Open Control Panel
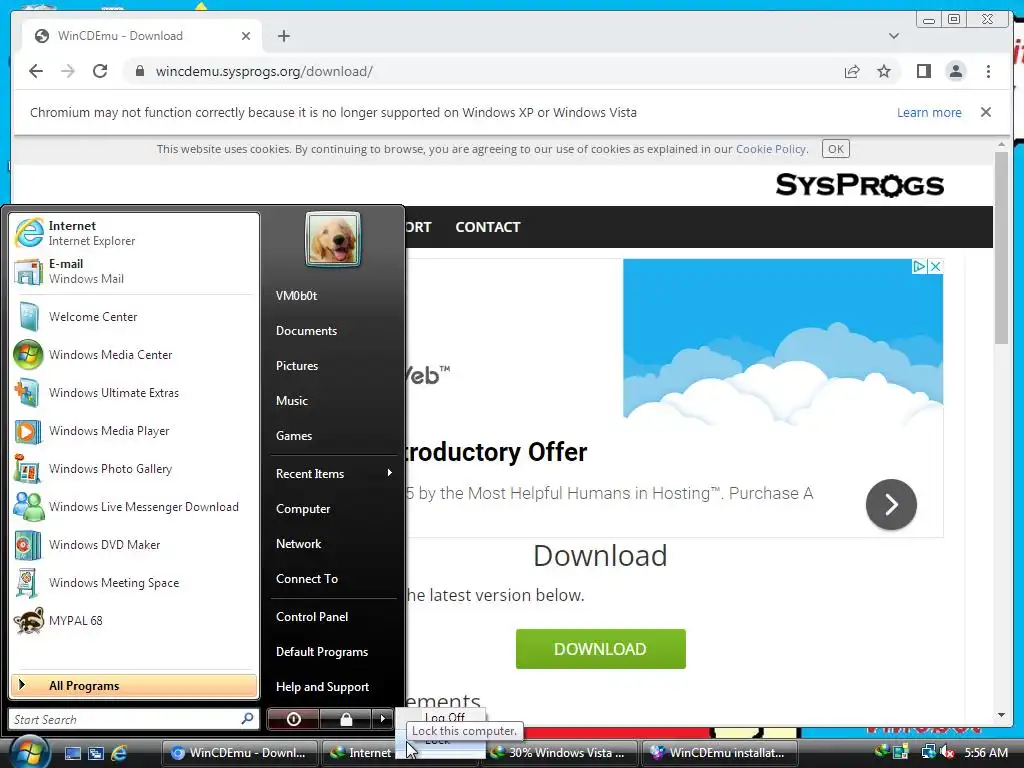Screen dimensions: 1024x768 [x=312, y=616]
